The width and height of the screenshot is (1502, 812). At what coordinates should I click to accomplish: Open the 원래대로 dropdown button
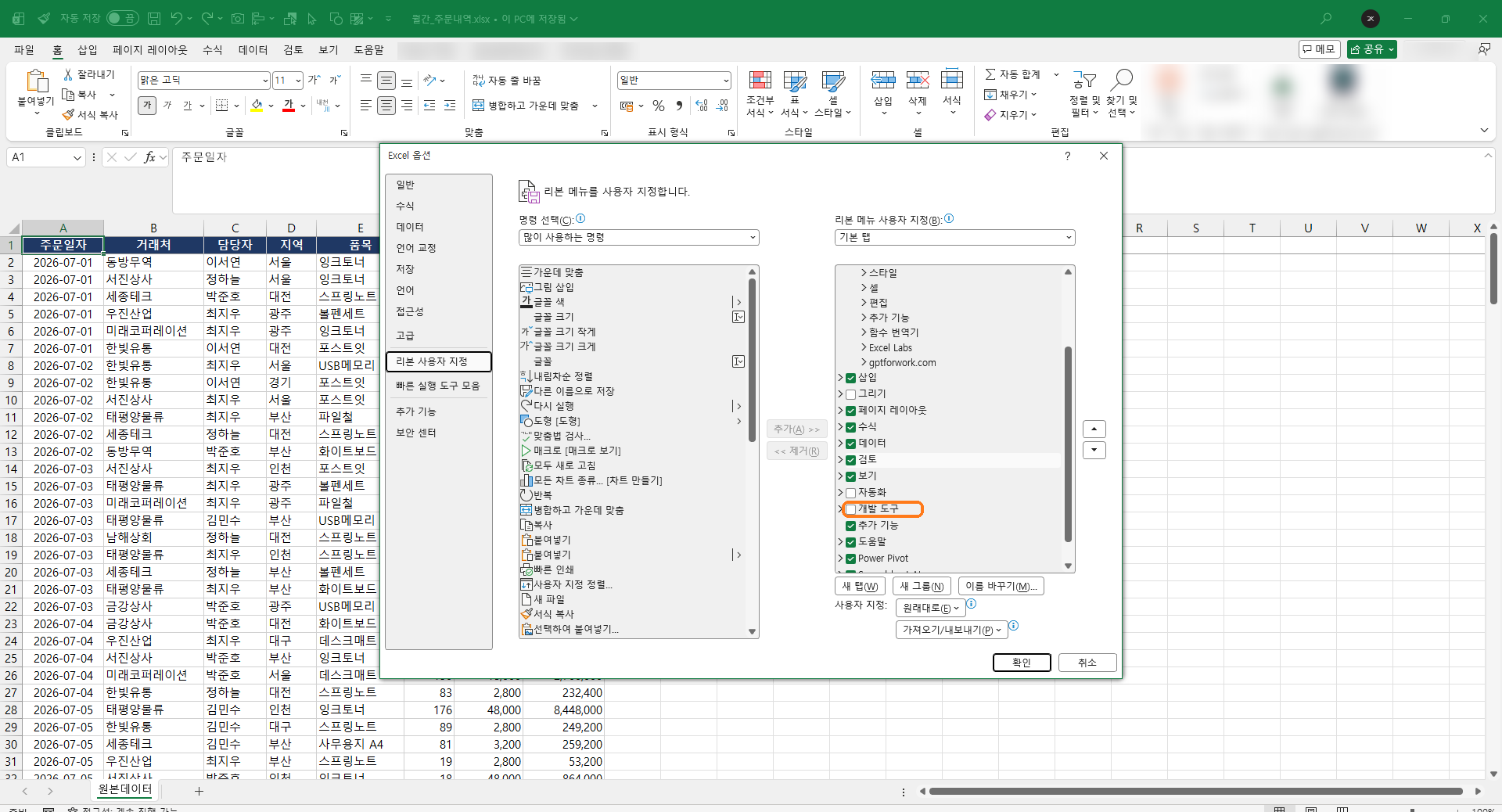[930, 608]
